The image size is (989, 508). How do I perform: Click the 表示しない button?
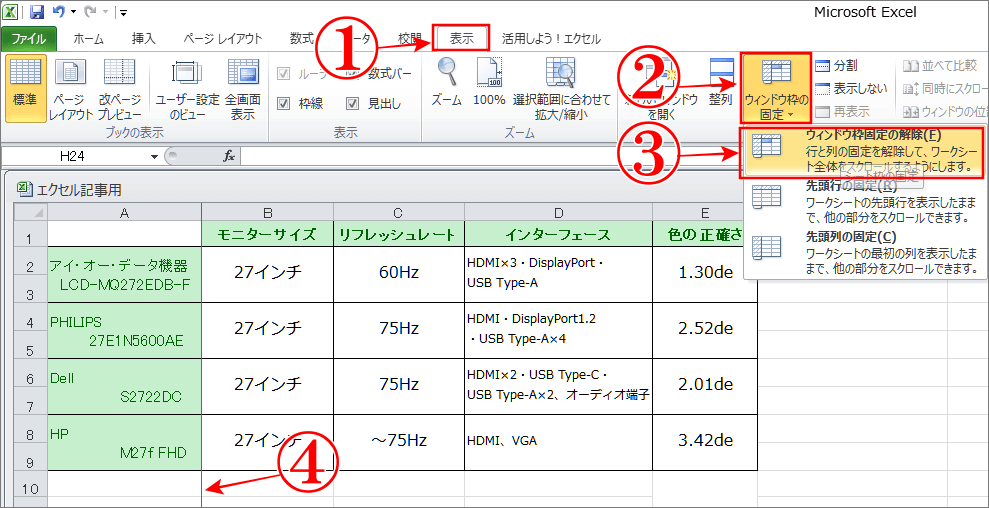851,88
